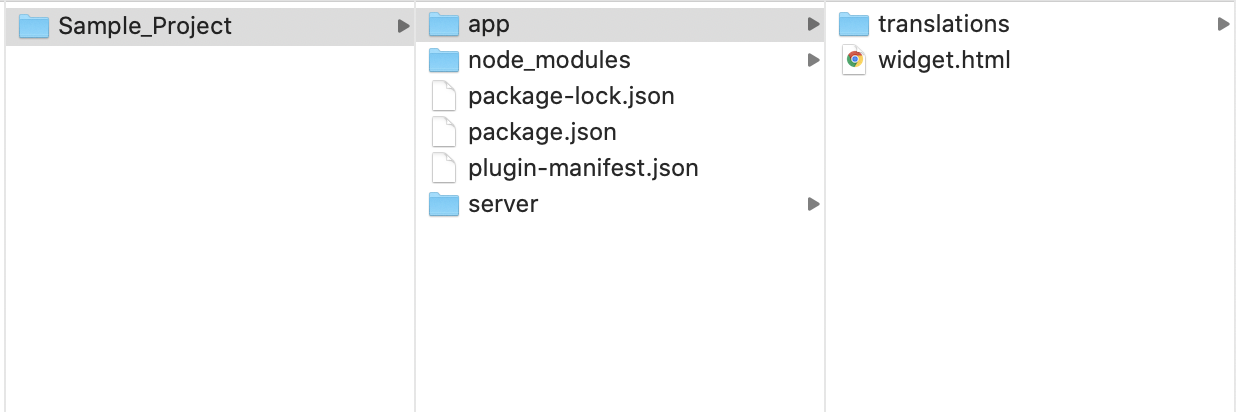Click the plugin-manifest.json file icon
This screenshot has height=412, width=1236.
click(x=443, y=168)
